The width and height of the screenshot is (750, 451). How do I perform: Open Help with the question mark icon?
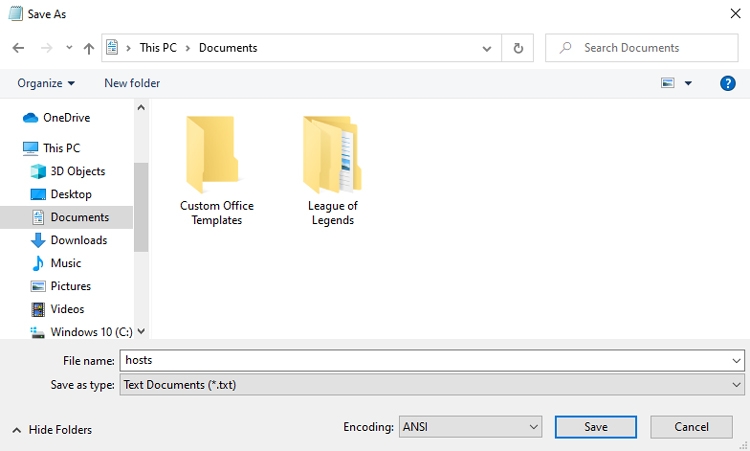pos(728,83)
